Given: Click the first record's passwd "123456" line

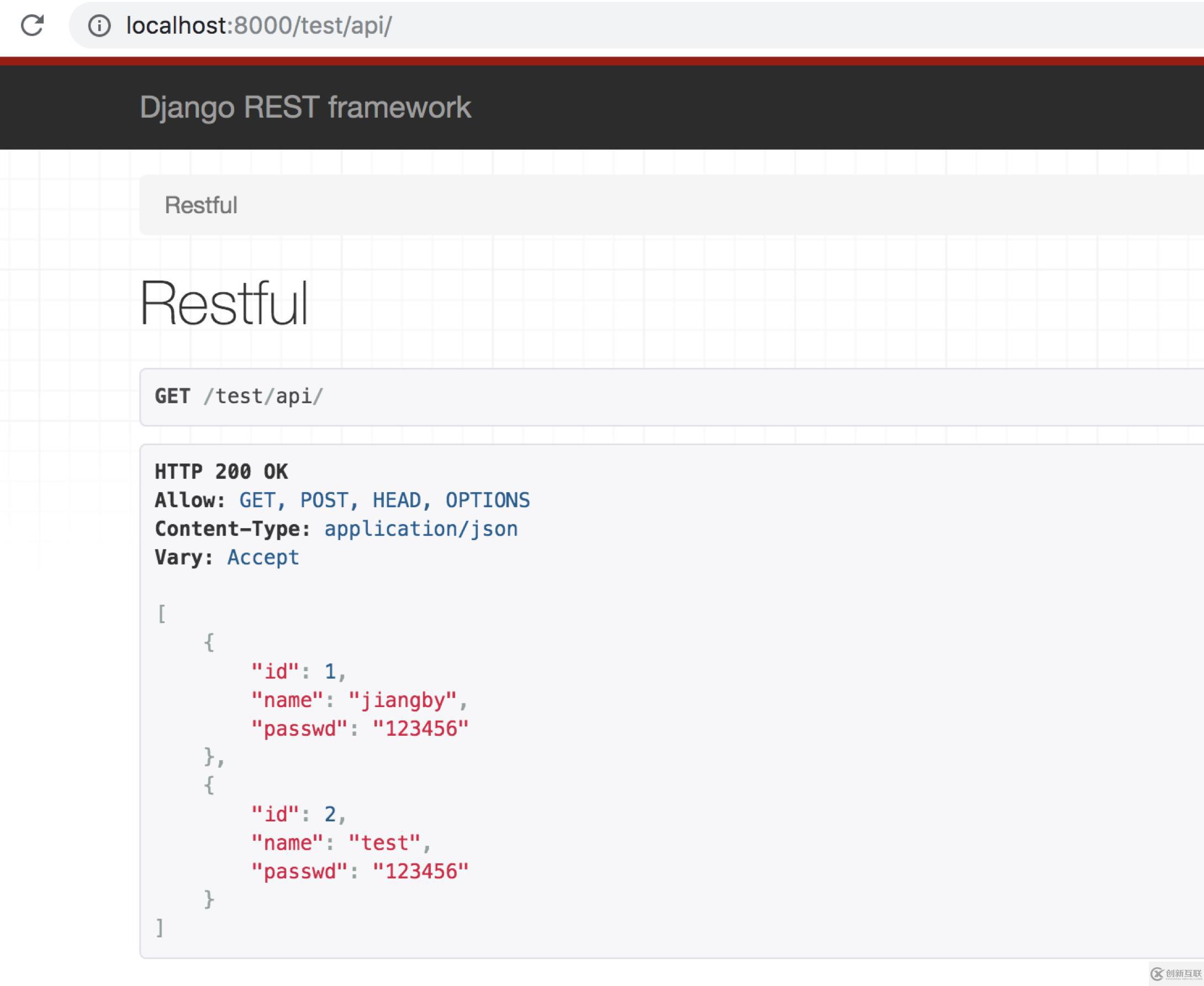Looking at the screenshot, I should point(360,729).
